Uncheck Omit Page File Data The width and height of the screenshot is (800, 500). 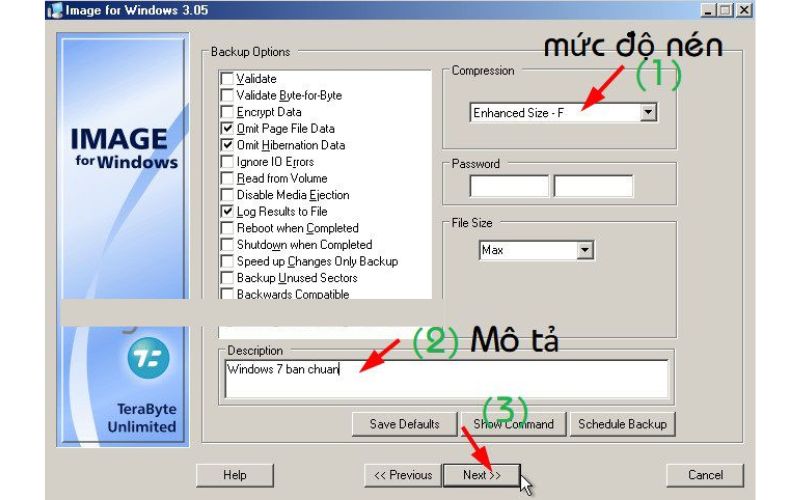click(227, 129)
